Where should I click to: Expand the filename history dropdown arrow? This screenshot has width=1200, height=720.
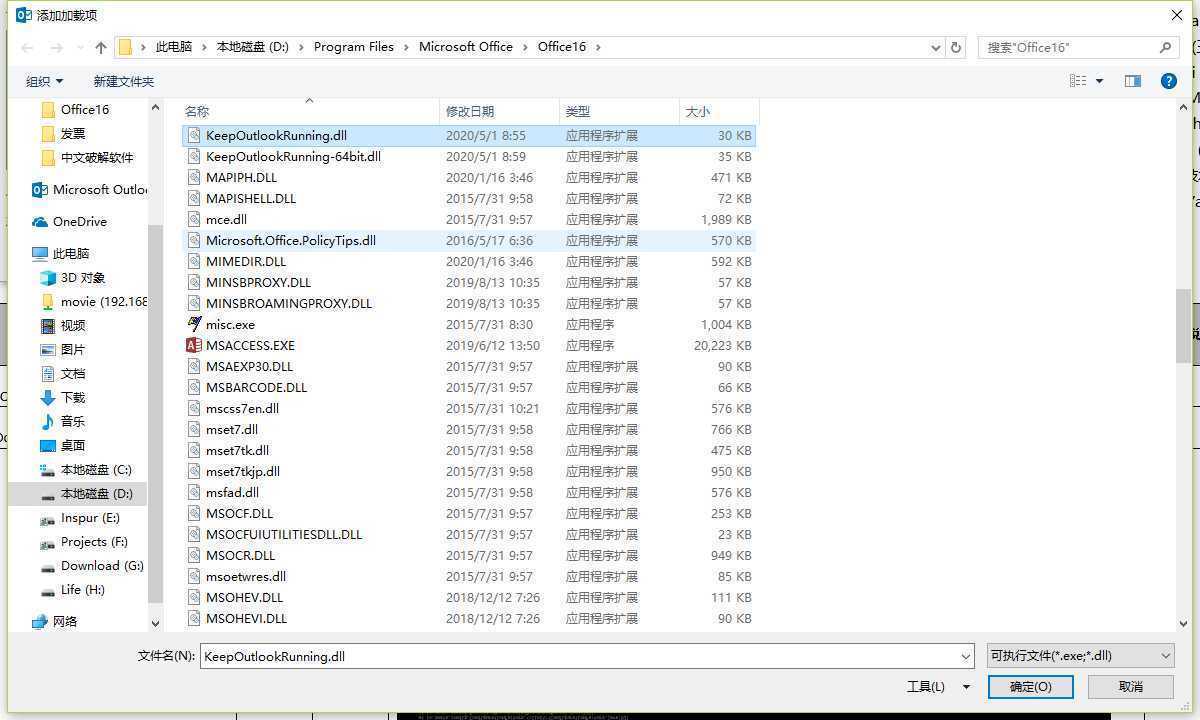(x=966, y=657)
